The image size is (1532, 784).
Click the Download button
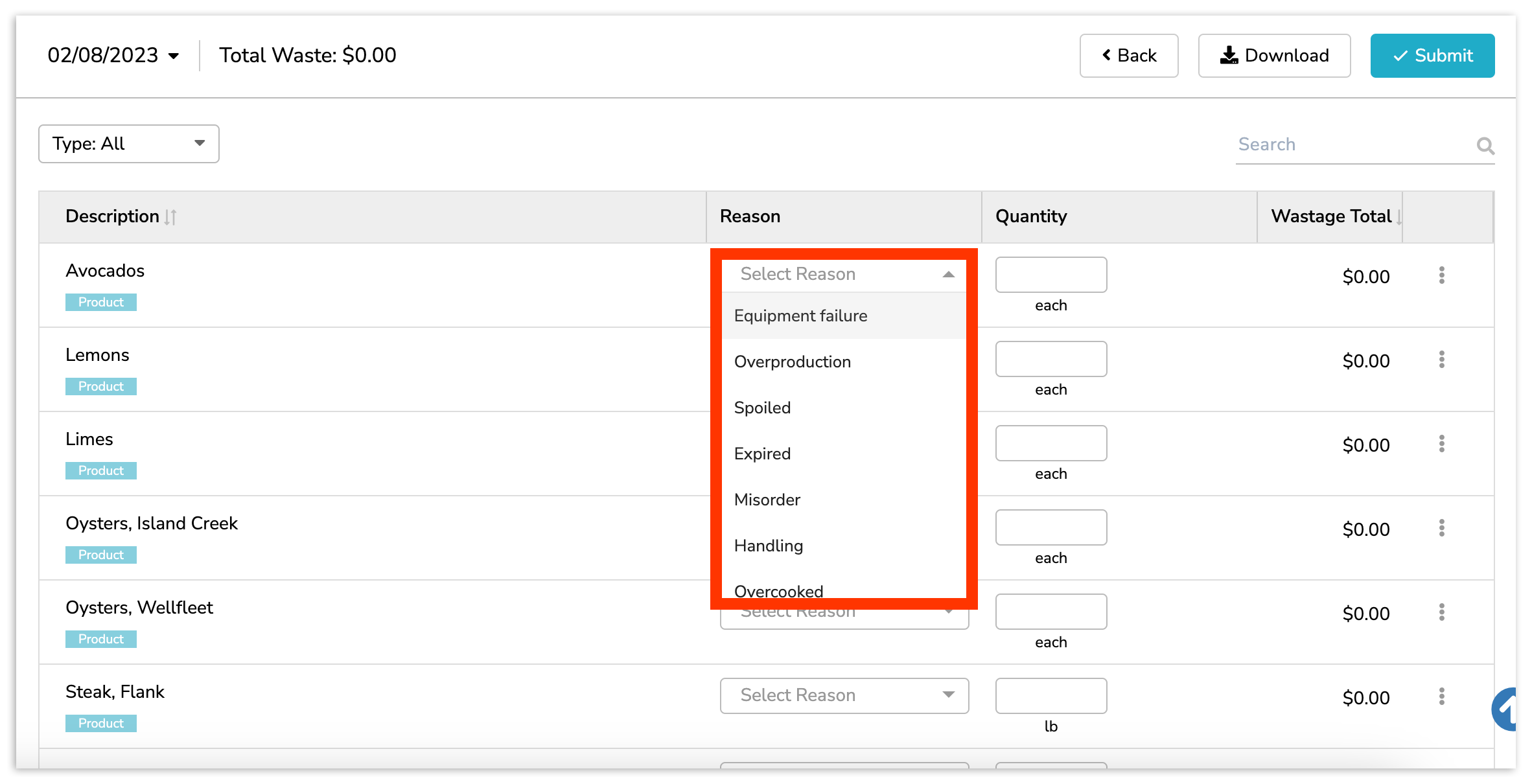pyautogui.click(x=1274, y=56)
